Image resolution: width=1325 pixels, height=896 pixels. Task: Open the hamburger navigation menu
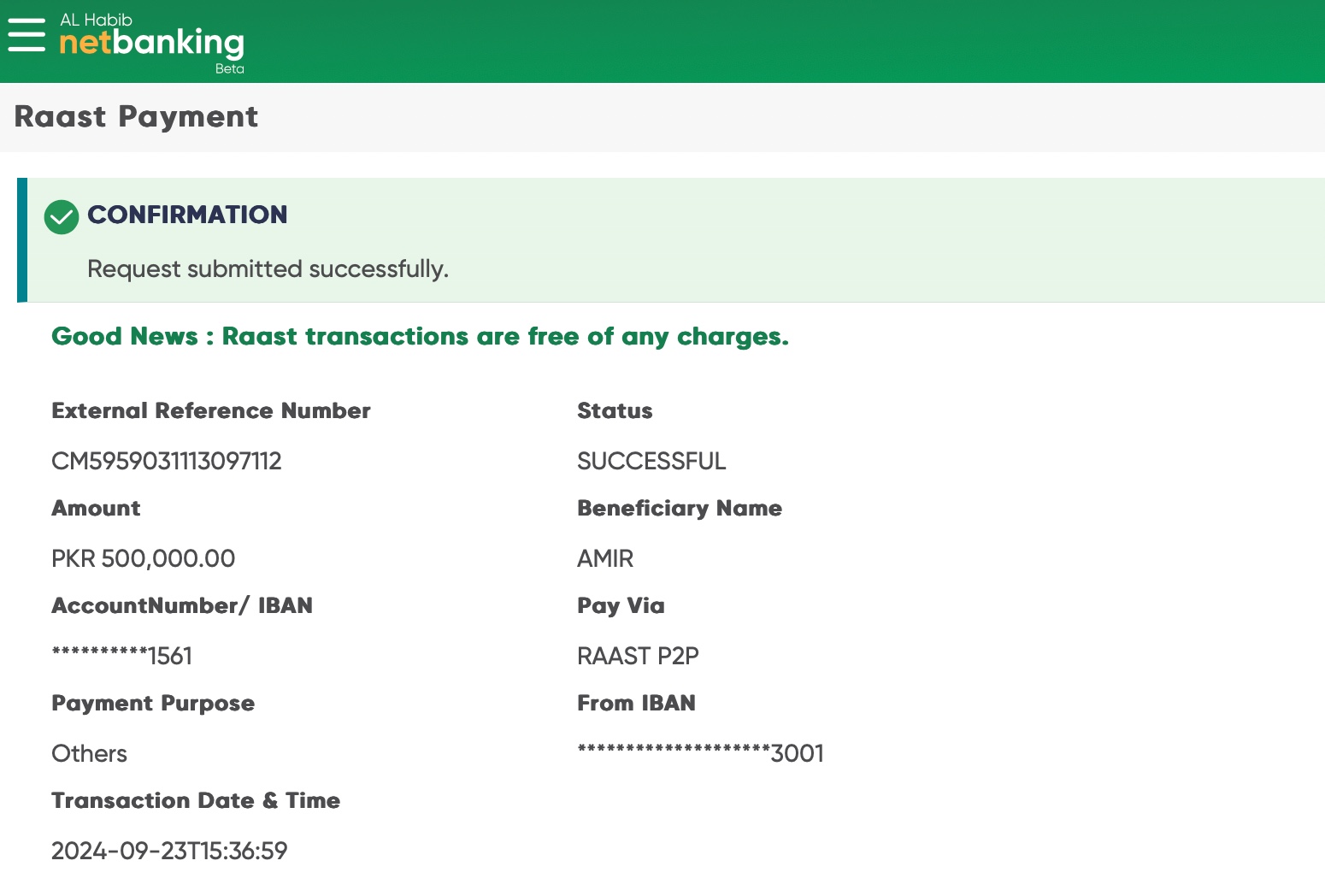point(26,36)
